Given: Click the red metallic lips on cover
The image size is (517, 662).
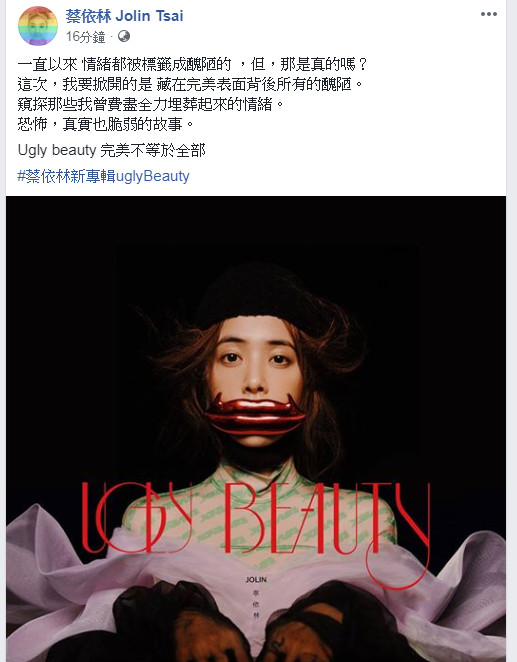Looking at the screenshot, I should pyautogui.click(x=255, y=414).
